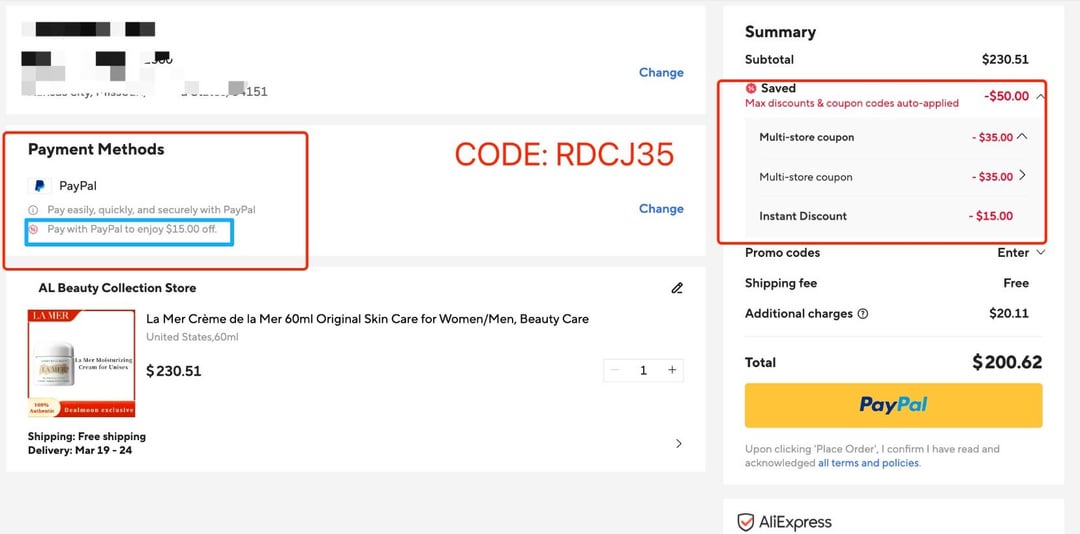
Task: Click the AliExpress shield icon
Action: coord(745,522)
